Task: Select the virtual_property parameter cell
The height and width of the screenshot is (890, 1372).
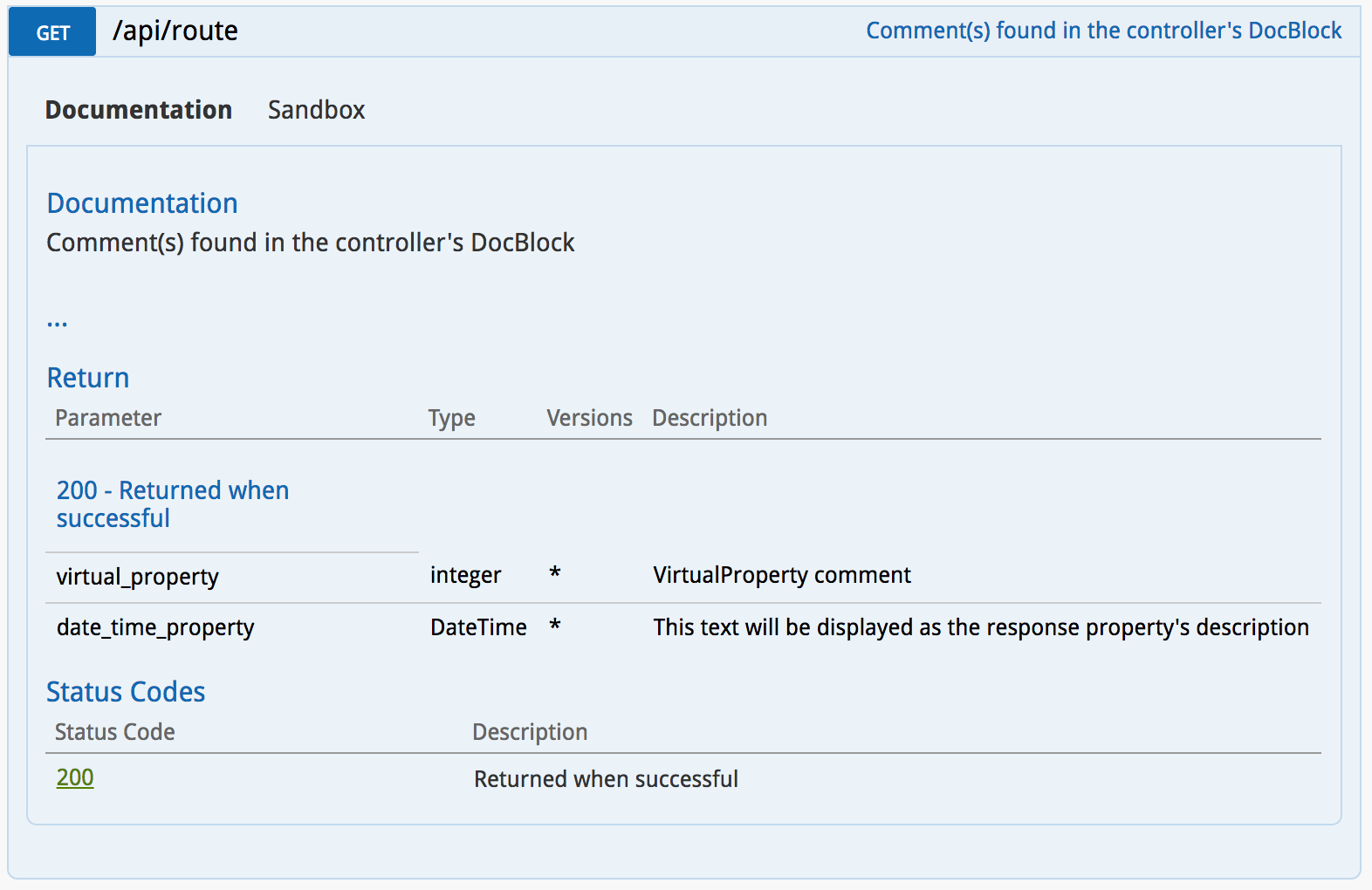Action: click(138, 577)
